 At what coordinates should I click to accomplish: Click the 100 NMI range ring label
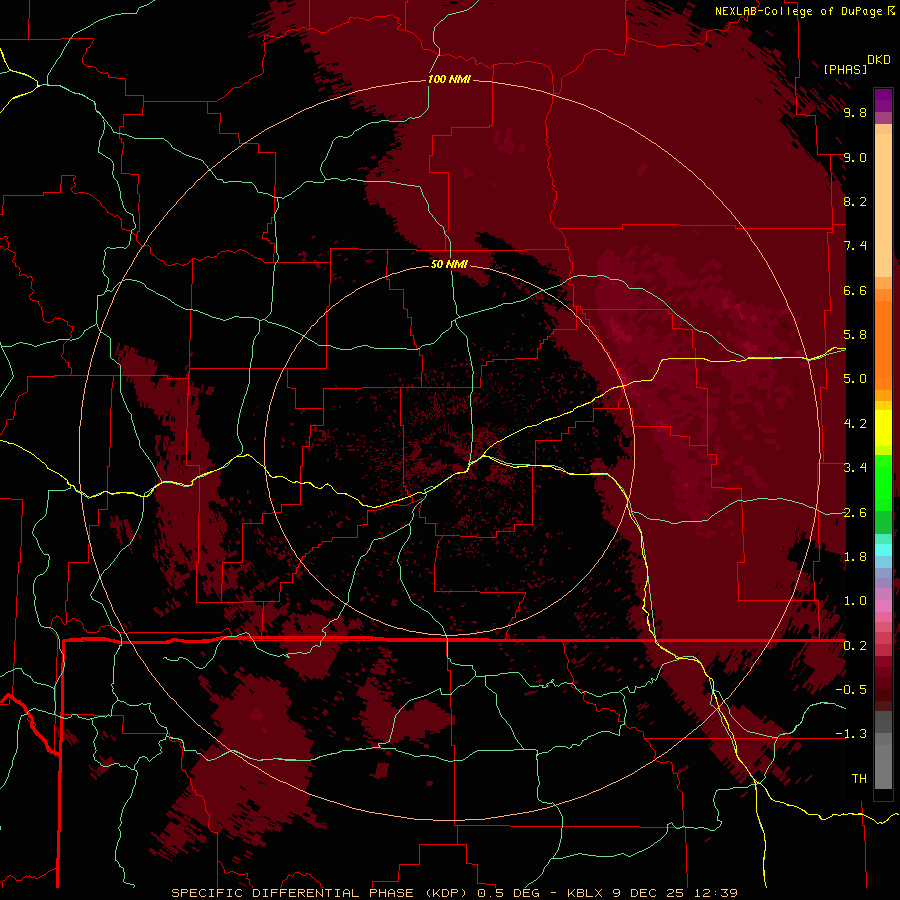[449, 79]
